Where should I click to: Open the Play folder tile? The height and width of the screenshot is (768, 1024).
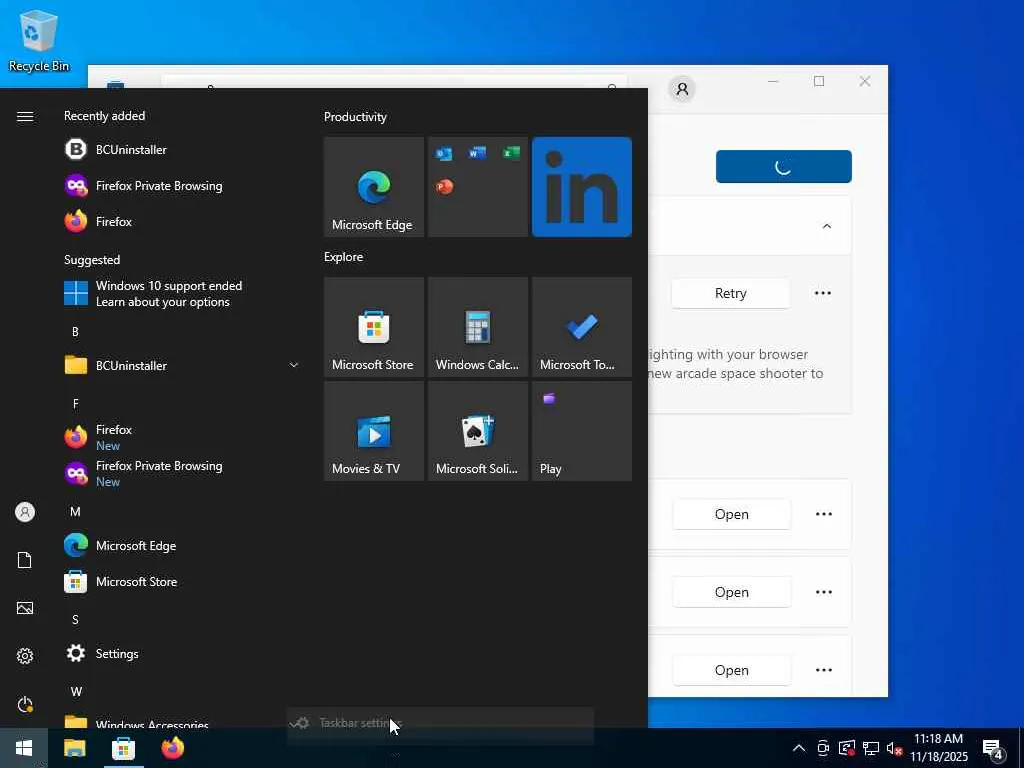click(582, 431)
